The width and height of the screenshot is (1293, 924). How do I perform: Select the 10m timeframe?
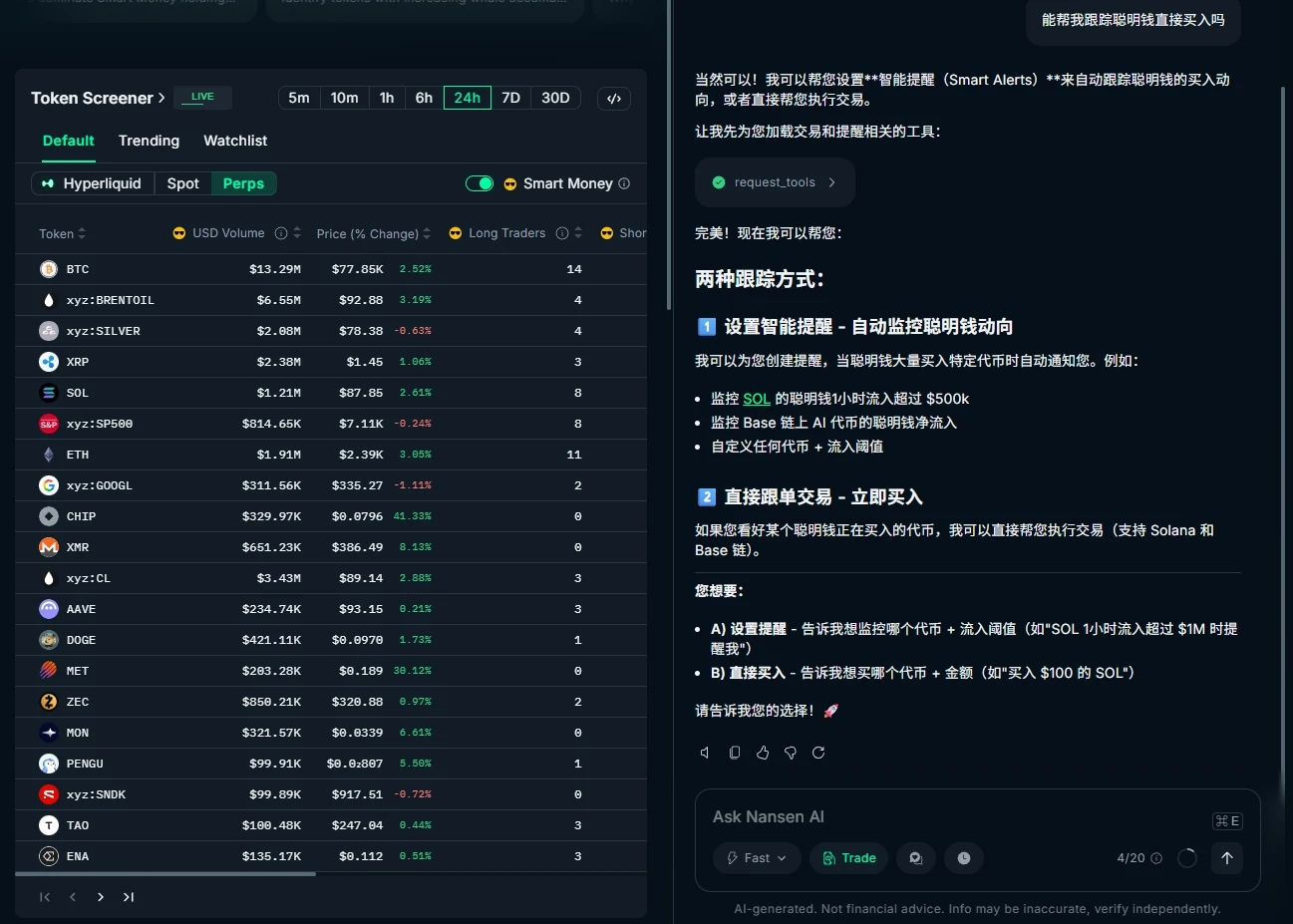(345, 98)
